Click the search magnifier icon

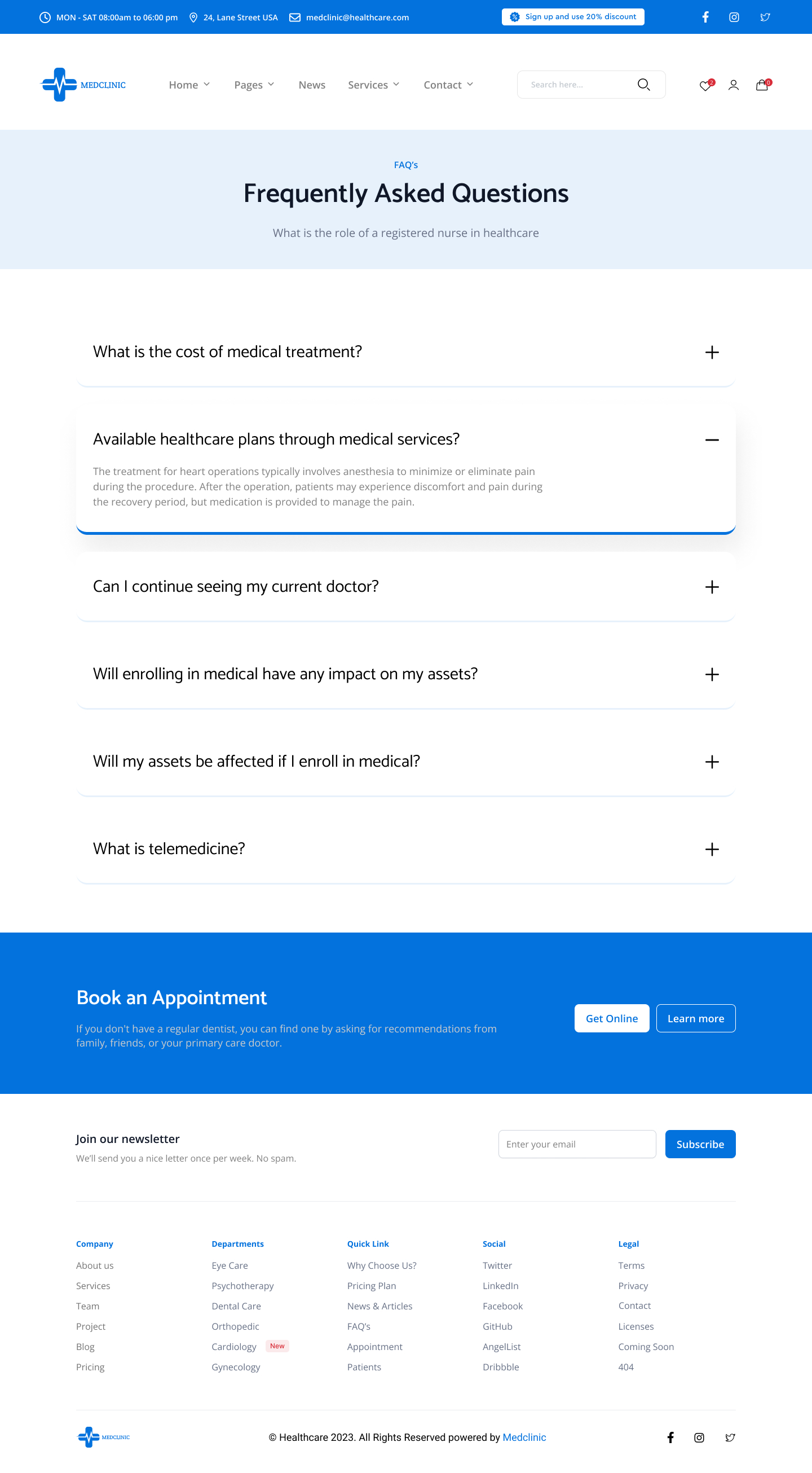pos(644,84)
